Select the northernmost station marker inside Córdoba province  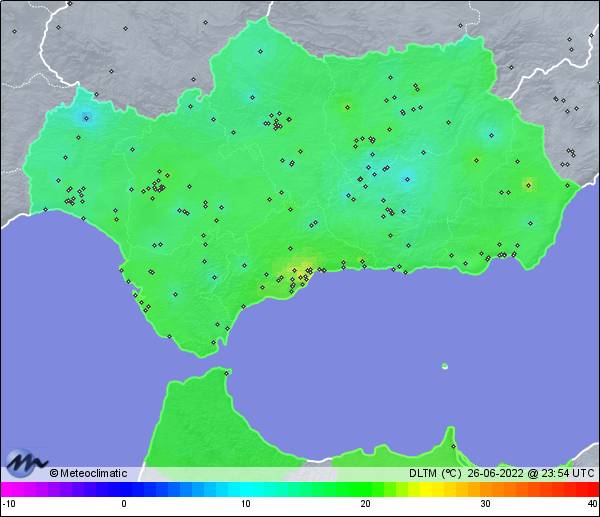pyautogui.click(x=261, y=51)
